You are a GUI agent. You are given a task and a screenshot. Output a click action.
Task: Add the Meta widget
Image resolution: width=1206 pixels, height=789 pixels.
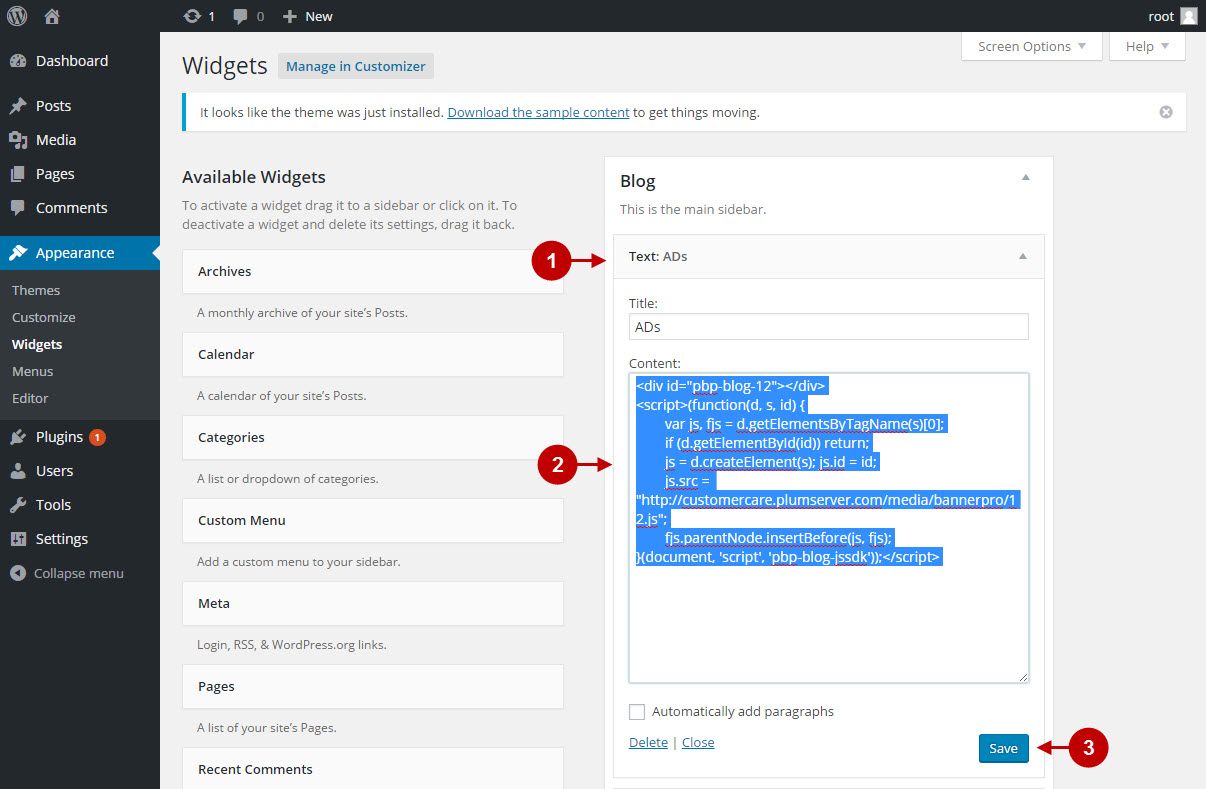tap(373, 603)
